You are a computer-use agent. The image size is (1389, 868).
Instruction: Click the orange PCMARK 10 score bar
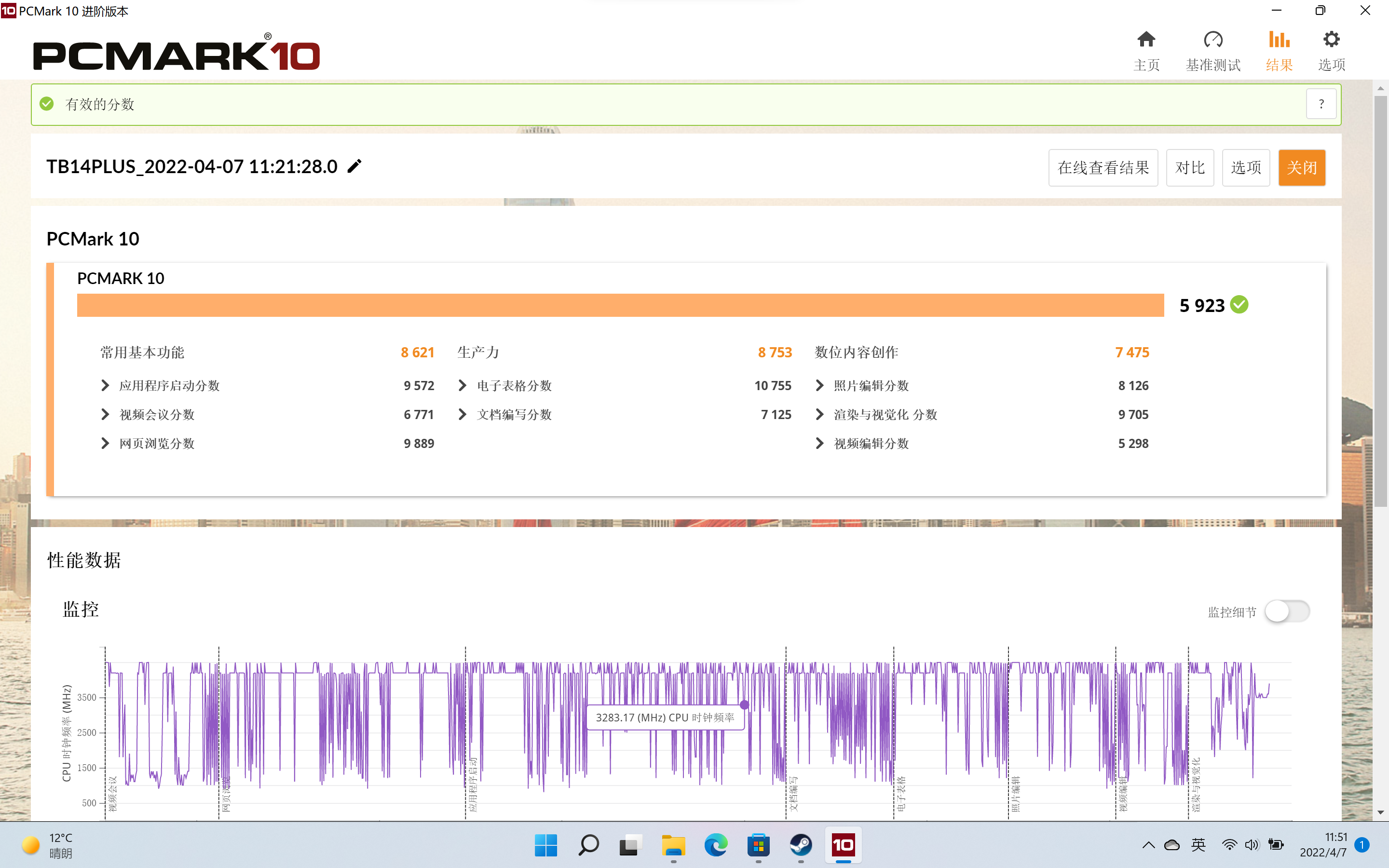[x=620, y=305]
